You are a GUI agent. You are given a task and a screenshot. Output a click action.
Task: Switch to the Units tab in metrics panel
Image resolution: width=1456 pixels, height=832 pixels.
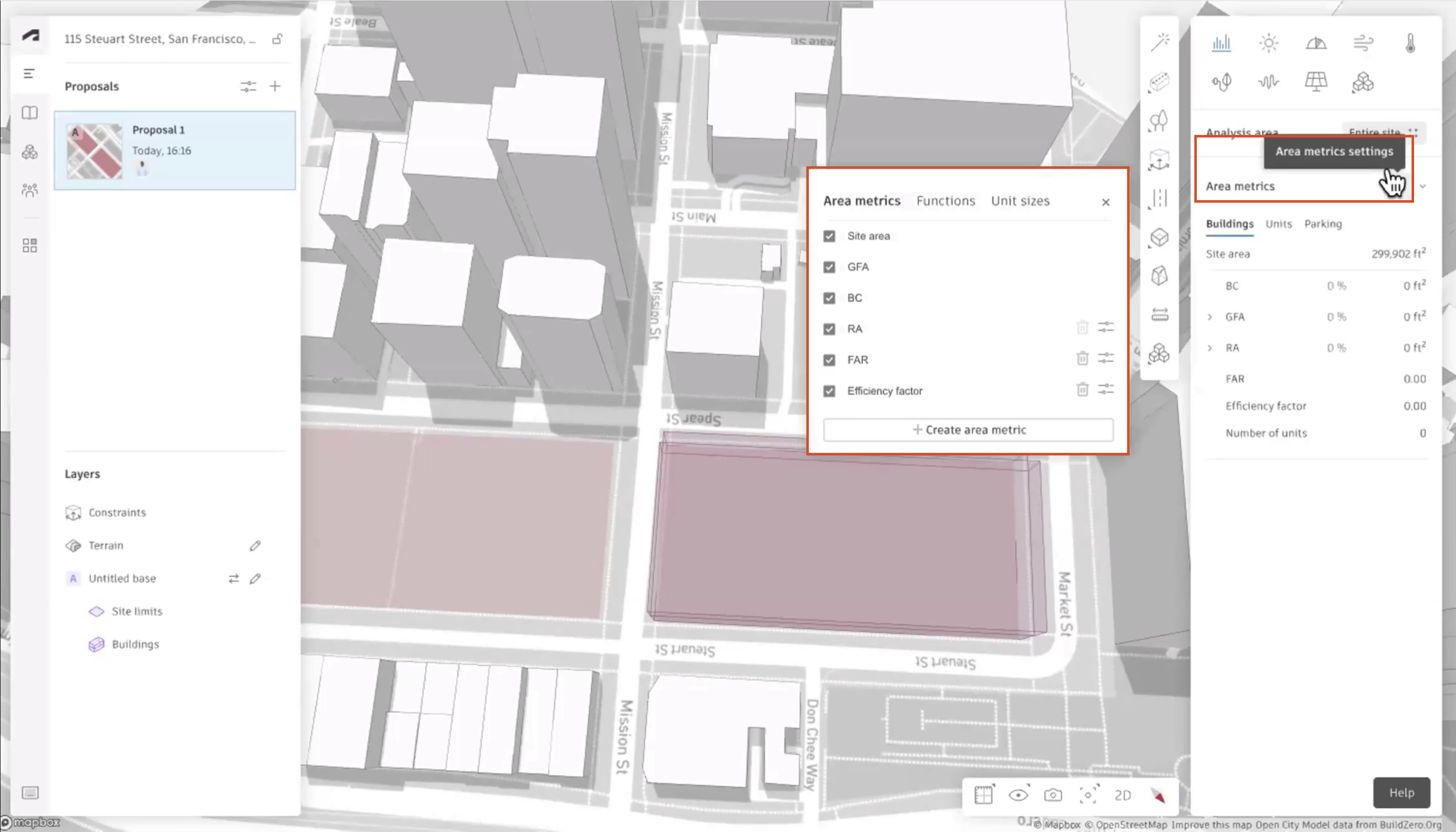(1278, 222)
